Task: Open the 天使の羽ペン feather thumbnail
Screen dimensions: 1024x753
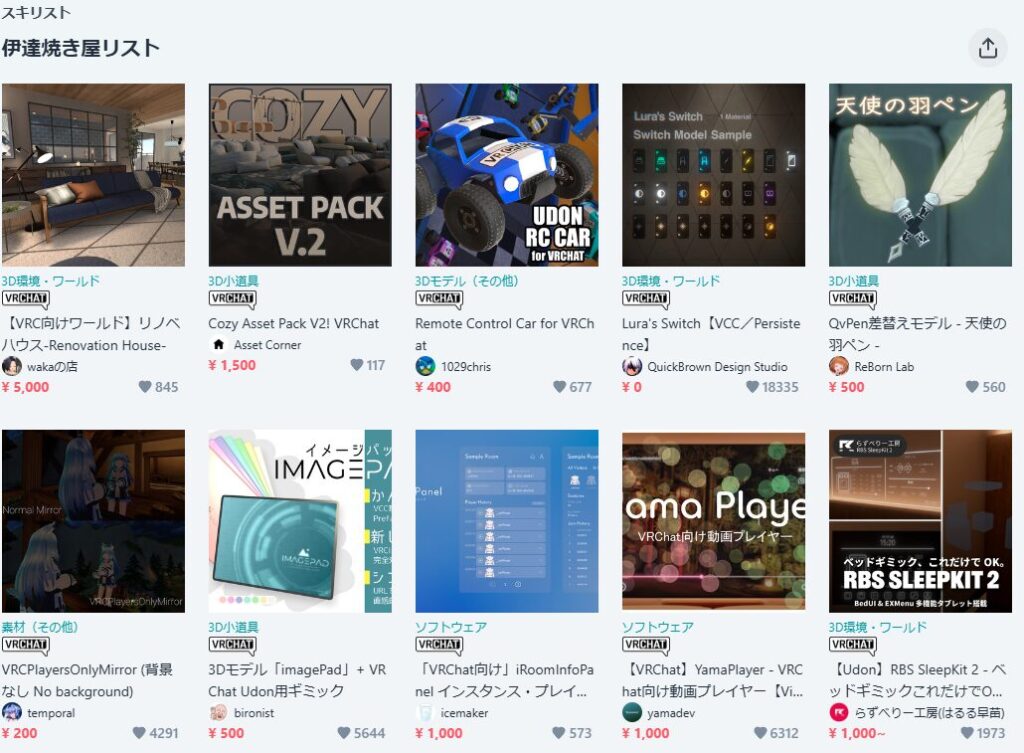Action: 920,175
